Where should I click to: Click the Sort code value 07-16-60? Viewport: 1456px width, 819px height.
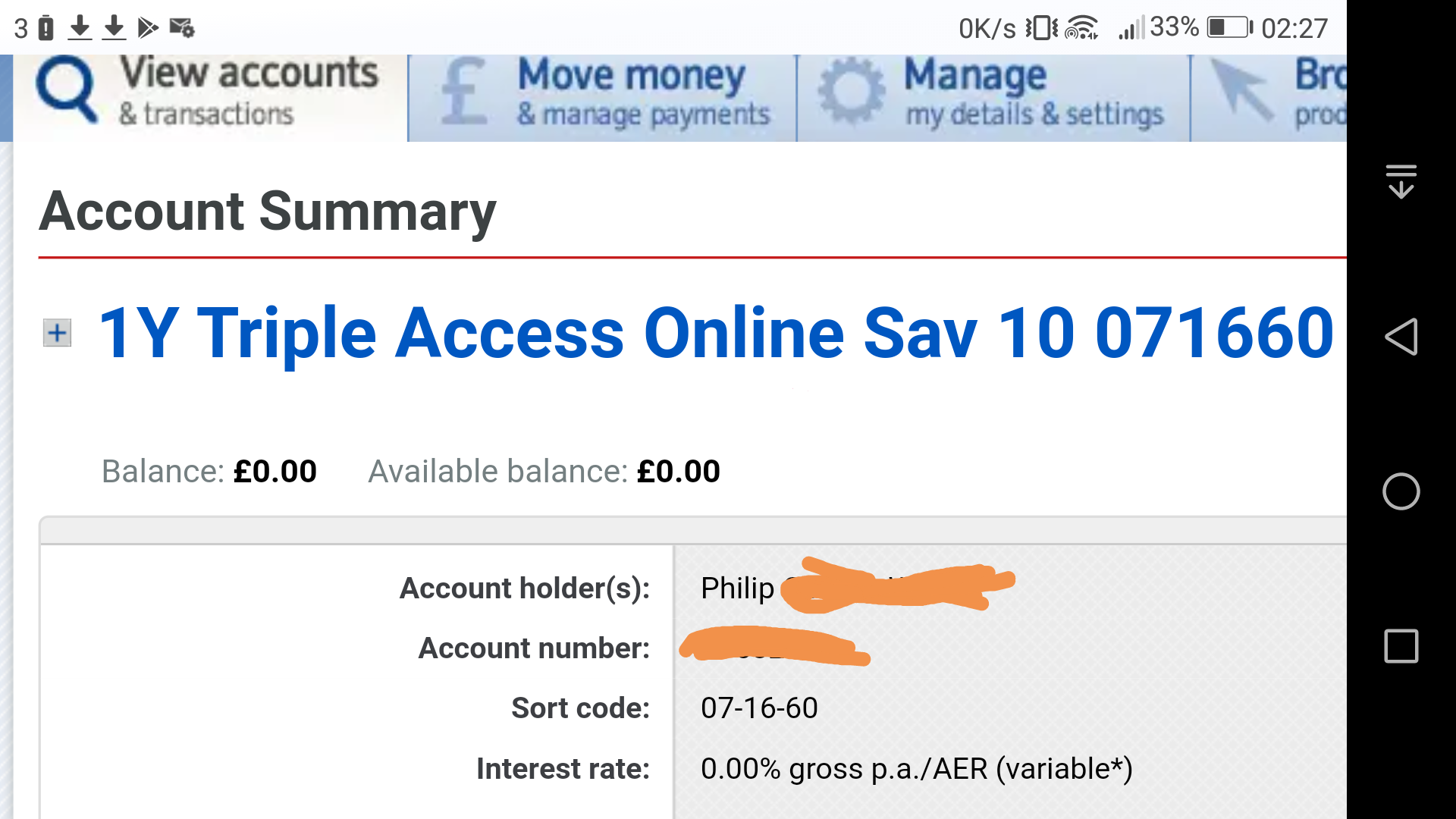point(759,708)
